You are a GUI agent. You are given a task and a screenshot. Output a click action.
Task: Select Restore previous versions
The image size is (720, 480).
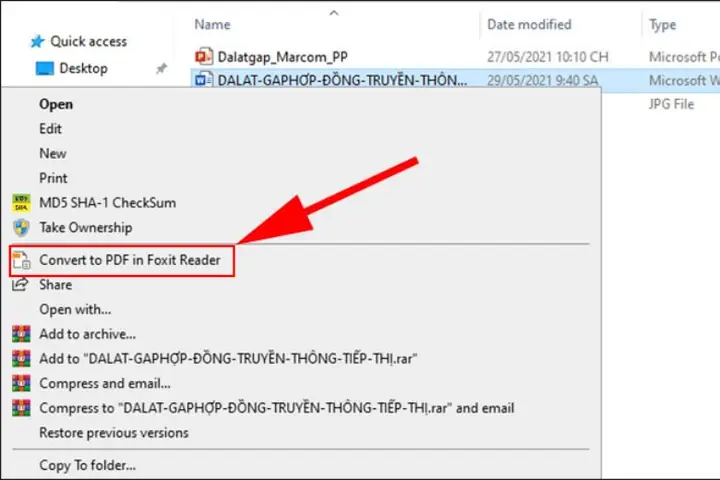pyautogui.click(x=114, y=433)
